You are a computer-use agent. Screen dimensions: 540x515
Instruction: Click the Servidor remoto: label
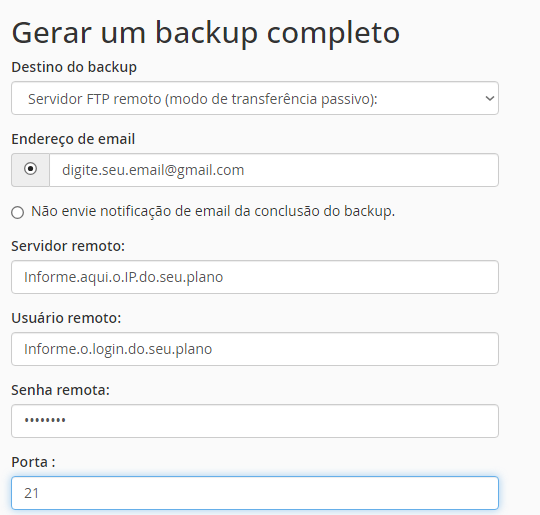(68, 246)
